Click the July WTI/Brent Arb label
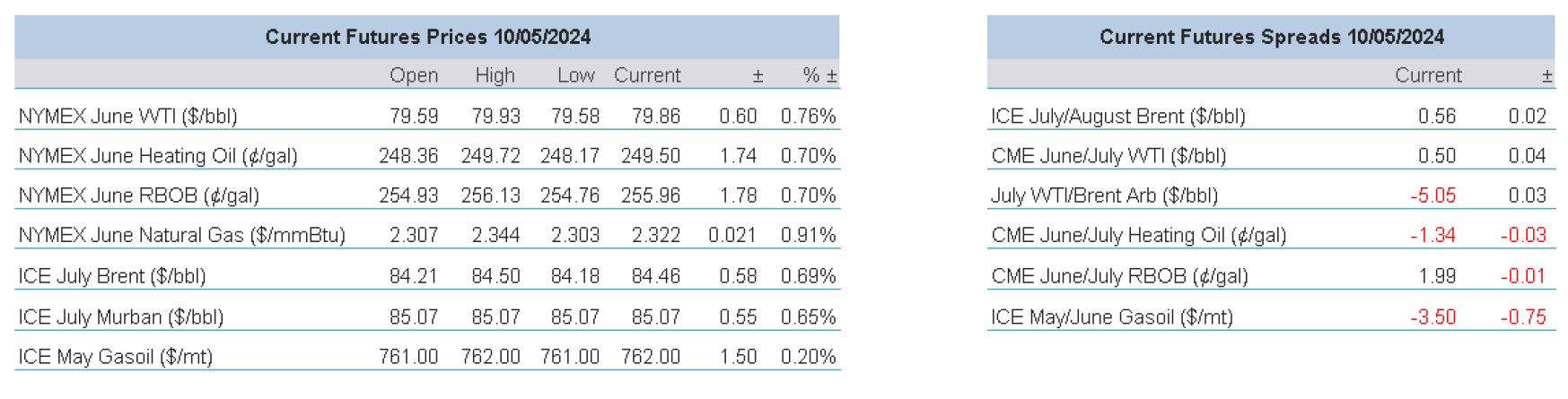The width and height of the screenshot is (1568, 399). [x=1104, y=195]
